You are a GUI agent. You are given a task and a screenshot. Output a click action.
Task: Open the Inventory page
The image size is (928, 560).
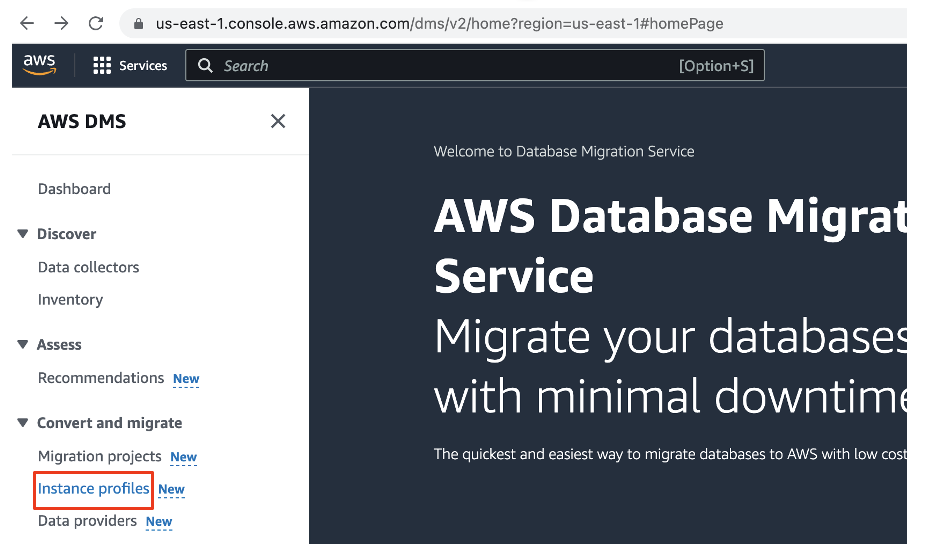click(70, 300)
